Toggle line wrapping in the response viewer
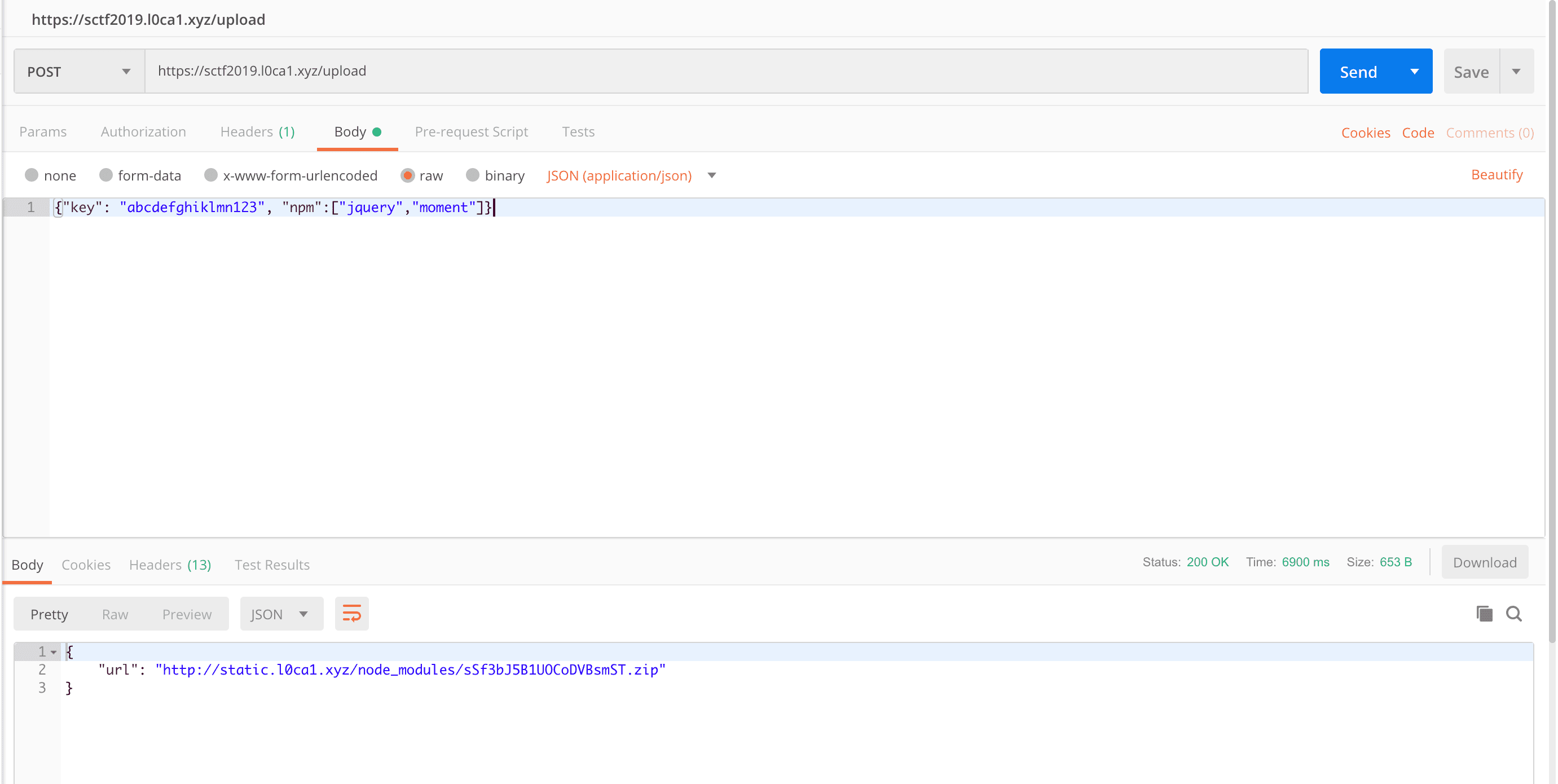This screenshot has height=784, width=1558. point(351,613)
